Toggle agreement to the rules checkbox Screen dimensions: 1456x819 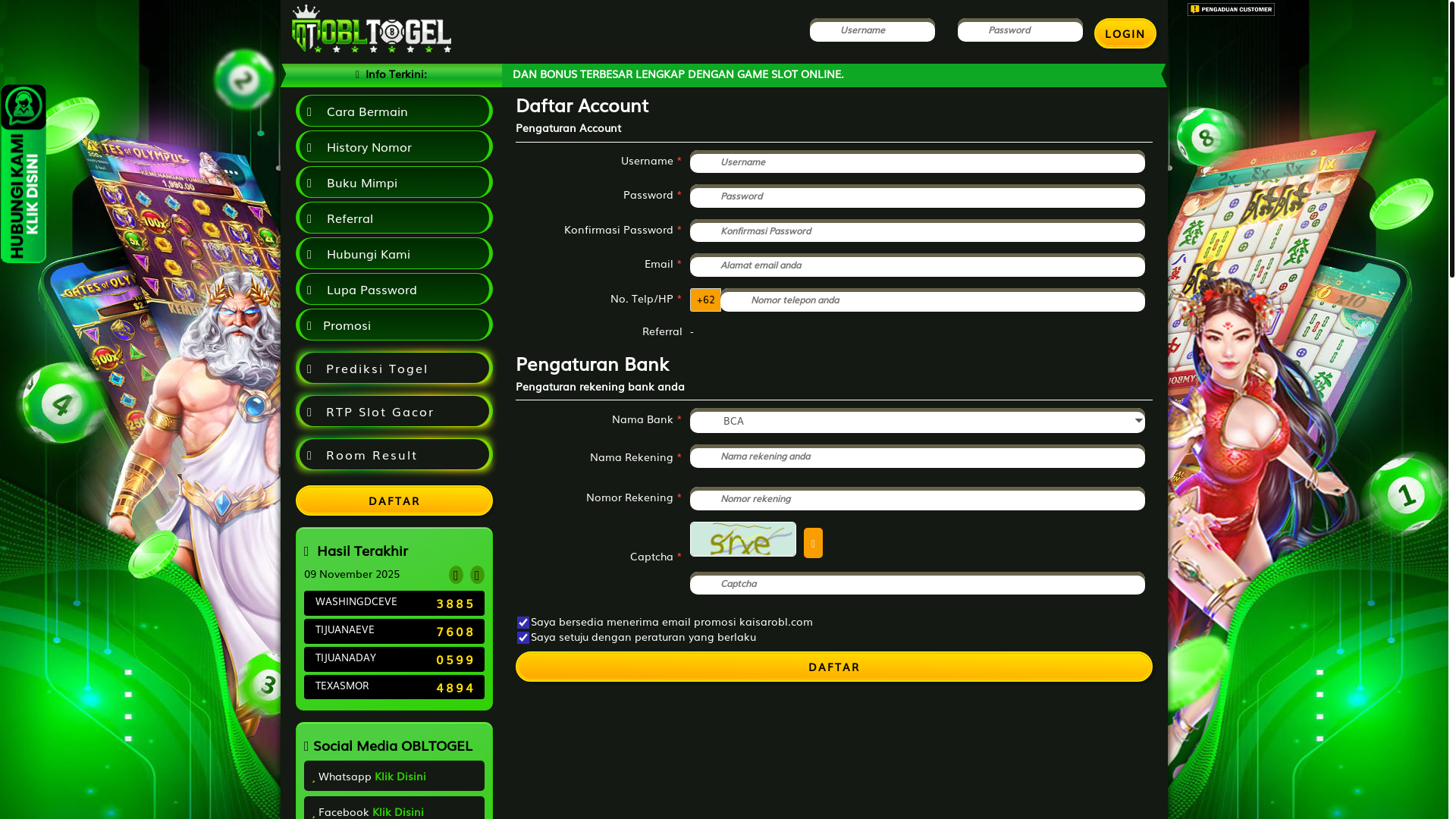pos(523,638)
